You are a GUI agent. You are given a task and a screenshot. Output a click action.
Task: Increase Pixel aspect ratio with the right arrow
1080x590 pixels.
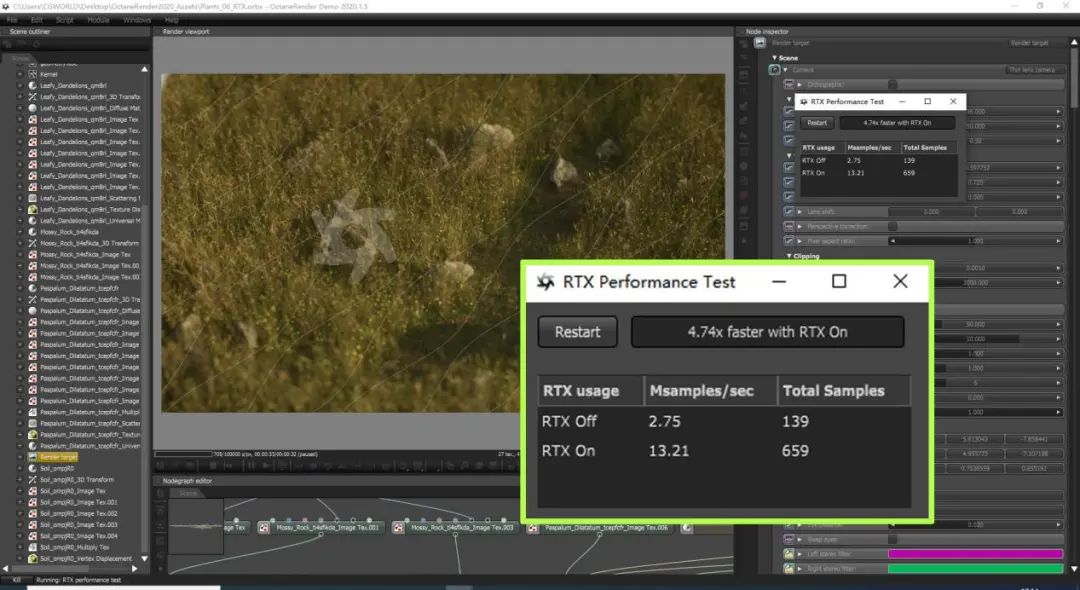pos(1058,241)
